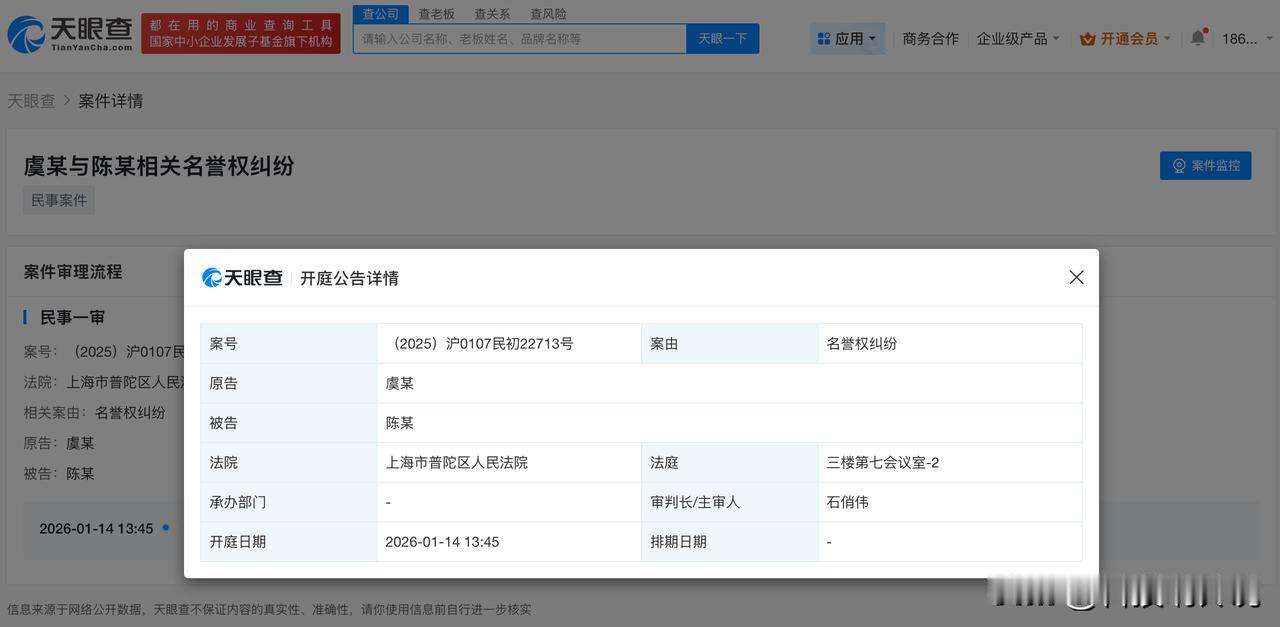Viewport: 1280px width, 627px height.
Task: Click the Tianyancha logo in the header
Action: tap(70, 34)
